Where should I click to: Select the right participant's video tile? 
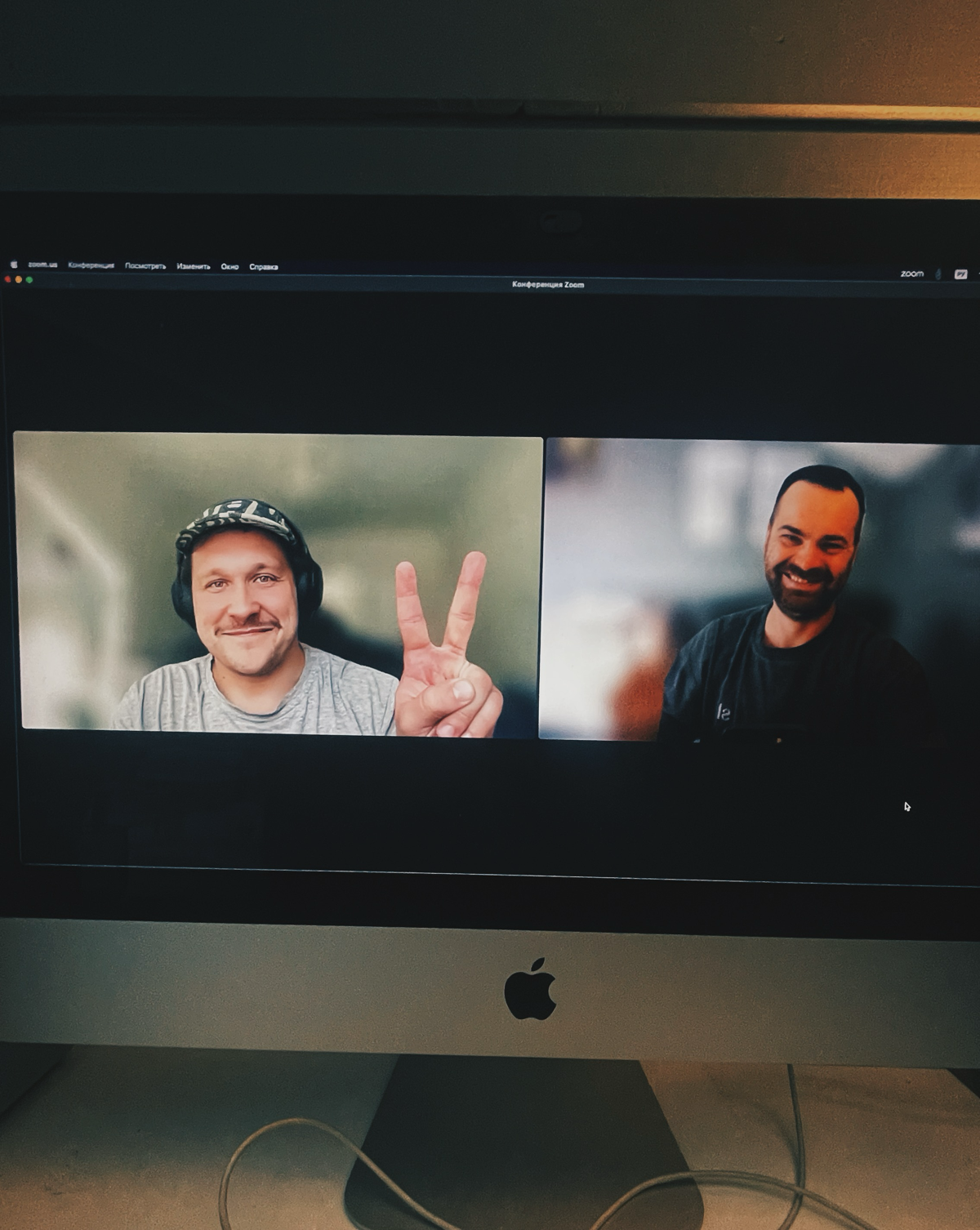tap(759, 590)
